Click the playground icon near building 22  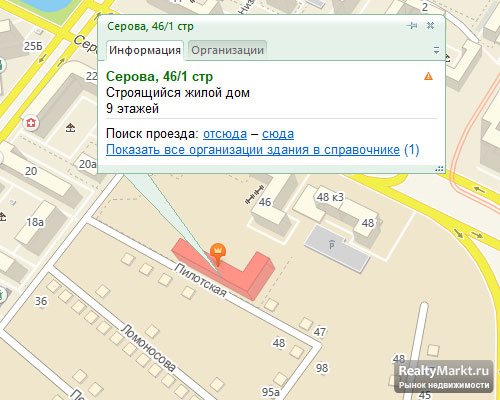point(70,127)
